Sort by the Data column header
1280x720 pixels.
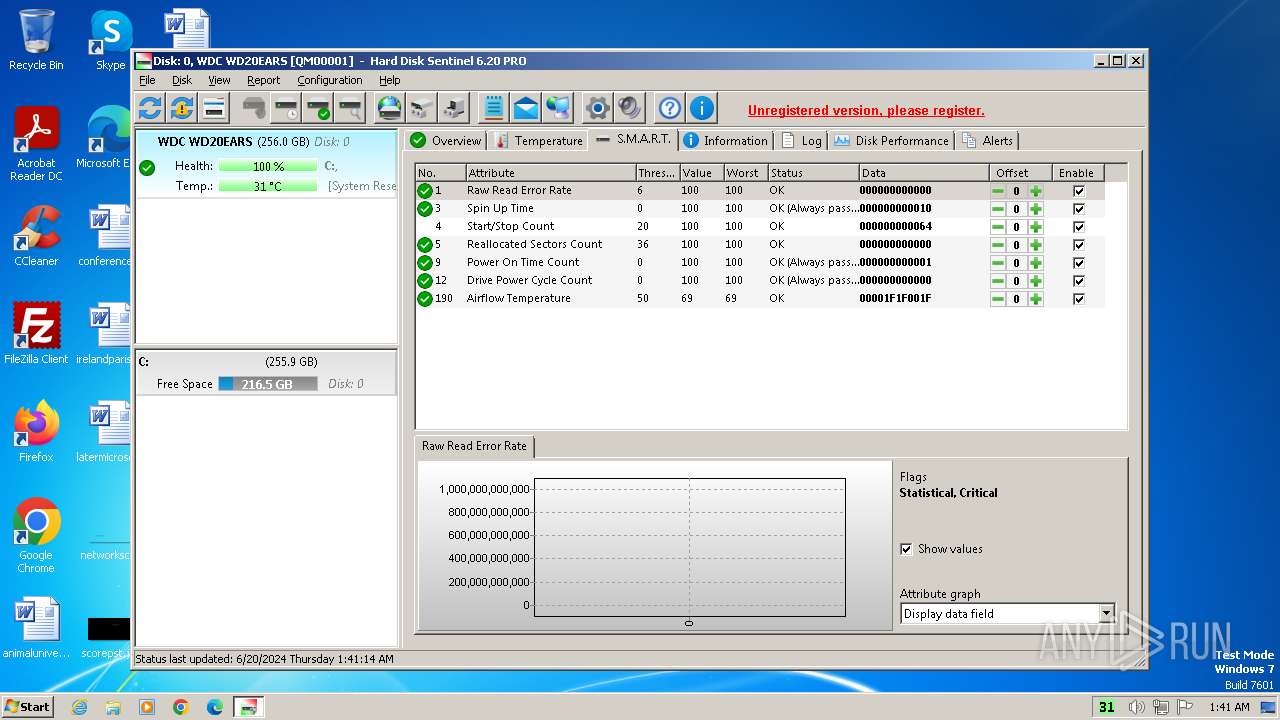pyautogui.click(x=924, y=173)
